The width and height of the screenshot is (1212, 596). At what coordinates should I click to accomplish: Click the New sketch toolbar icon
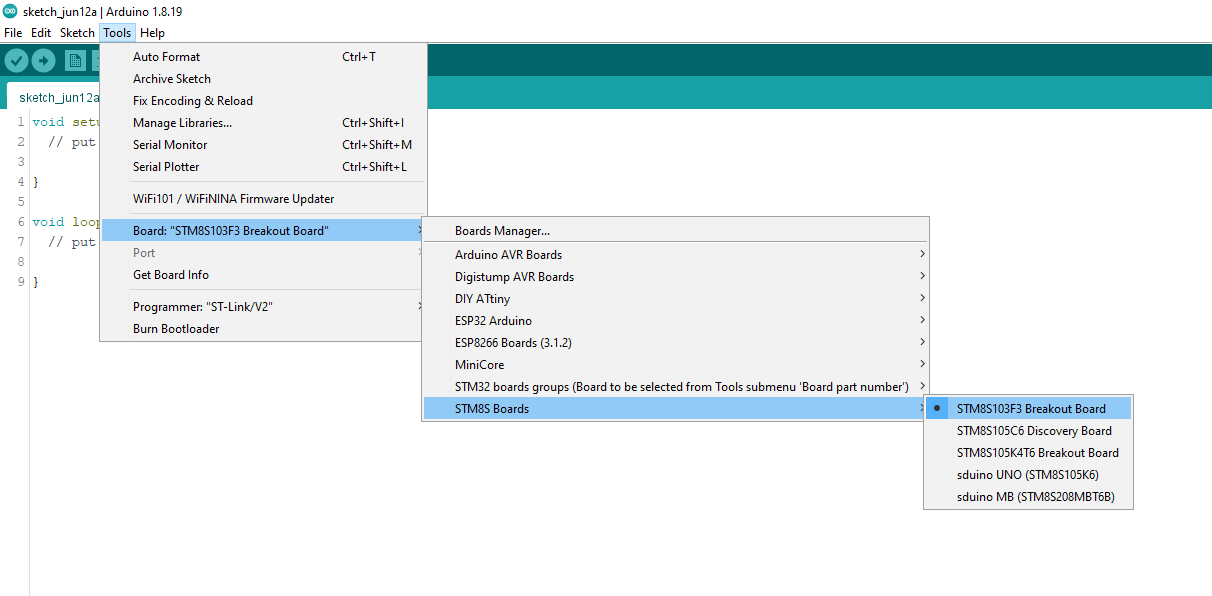(75, 61)
